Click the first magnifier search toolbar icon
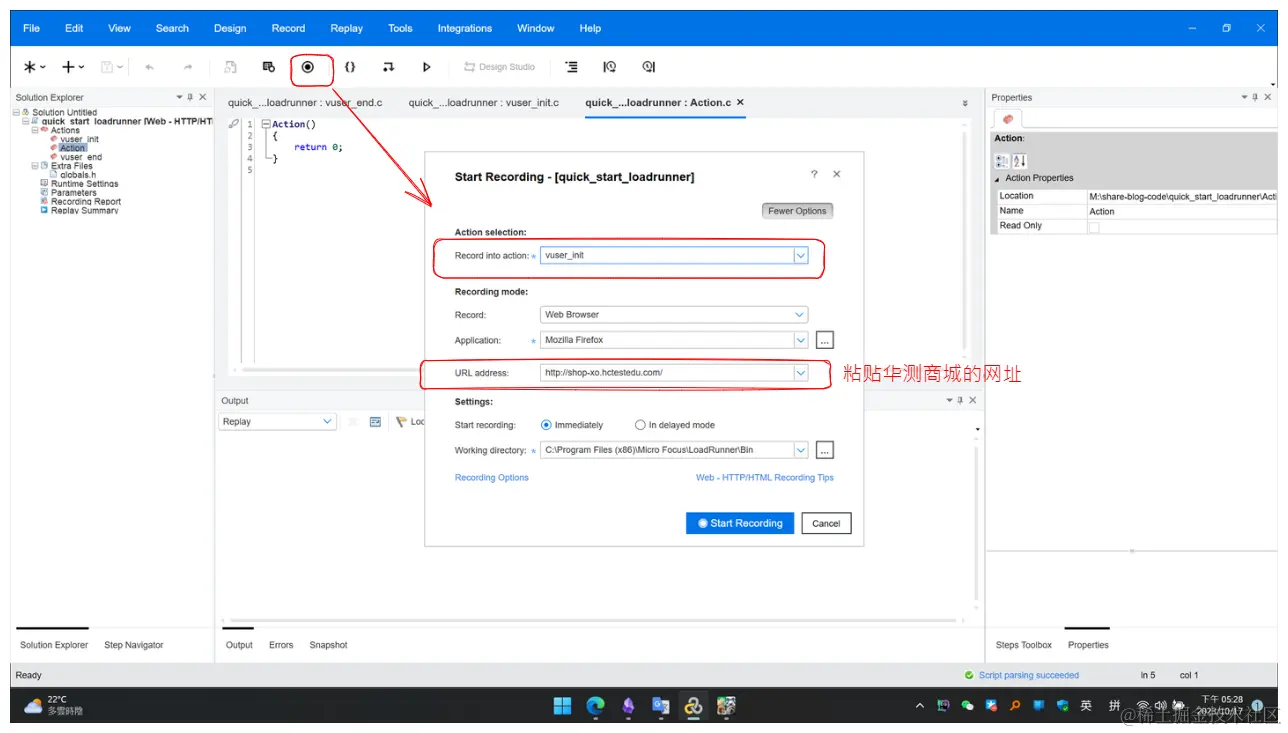The height and width of the screenshot is (733, 1288). 609,67
